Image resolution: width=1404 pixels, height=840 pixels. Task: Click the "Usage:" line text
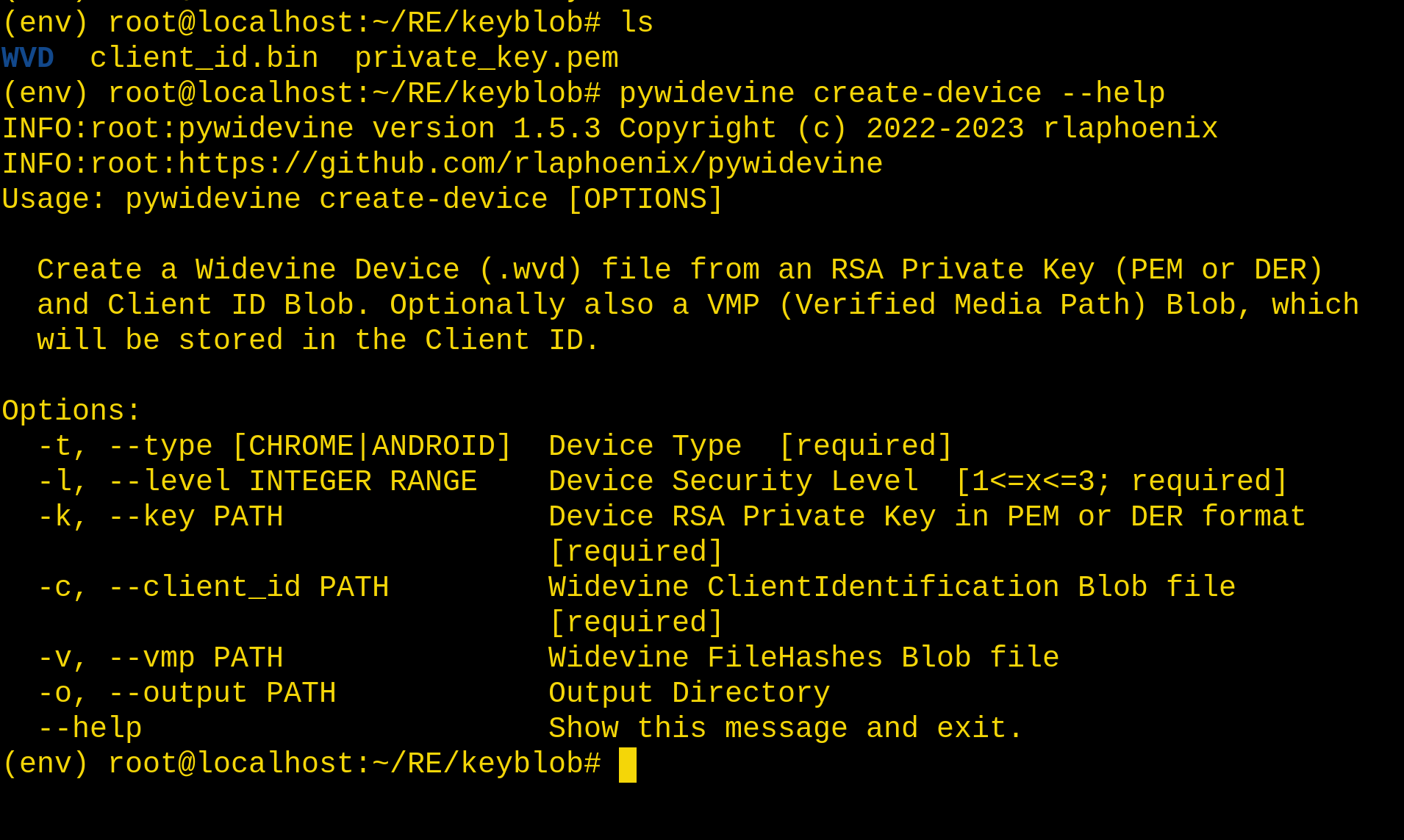click(363, 200)
